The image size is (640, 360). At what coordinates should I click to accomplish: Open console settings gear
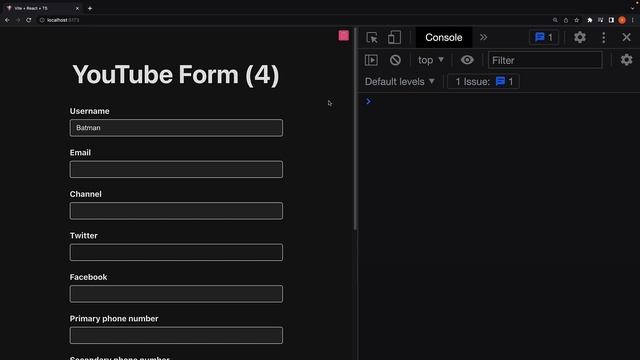pos(627,60)
